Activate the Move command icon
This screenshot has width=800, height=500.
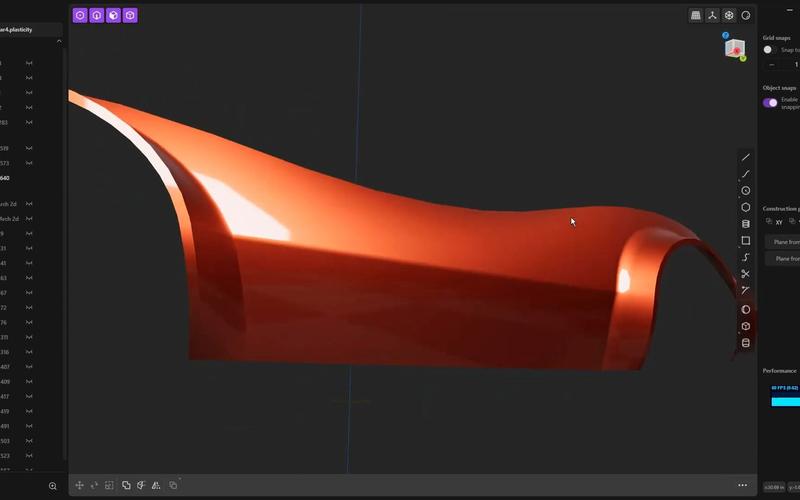click(x=80, y=485)
